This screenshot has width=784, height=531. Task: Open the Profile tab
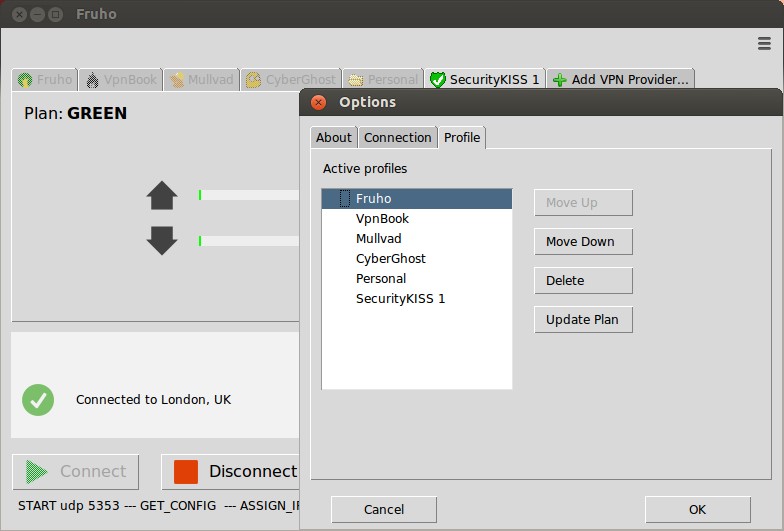point(462,138)
